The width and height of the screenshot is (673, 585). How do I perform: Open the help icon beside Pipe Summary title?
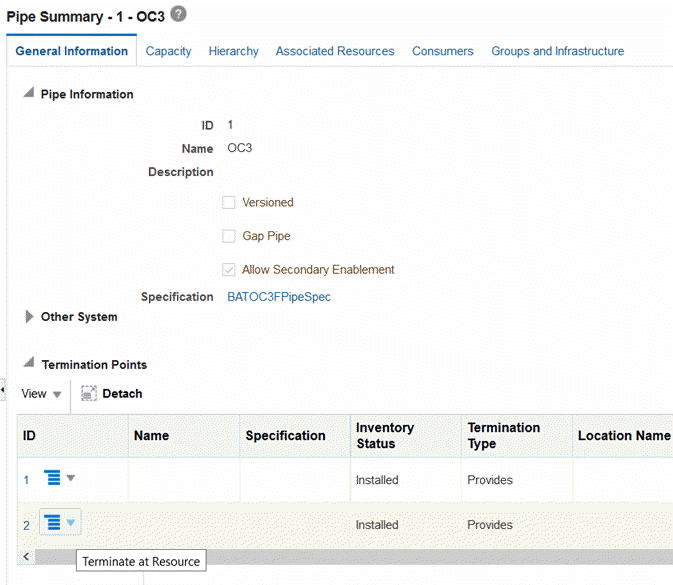178,14
